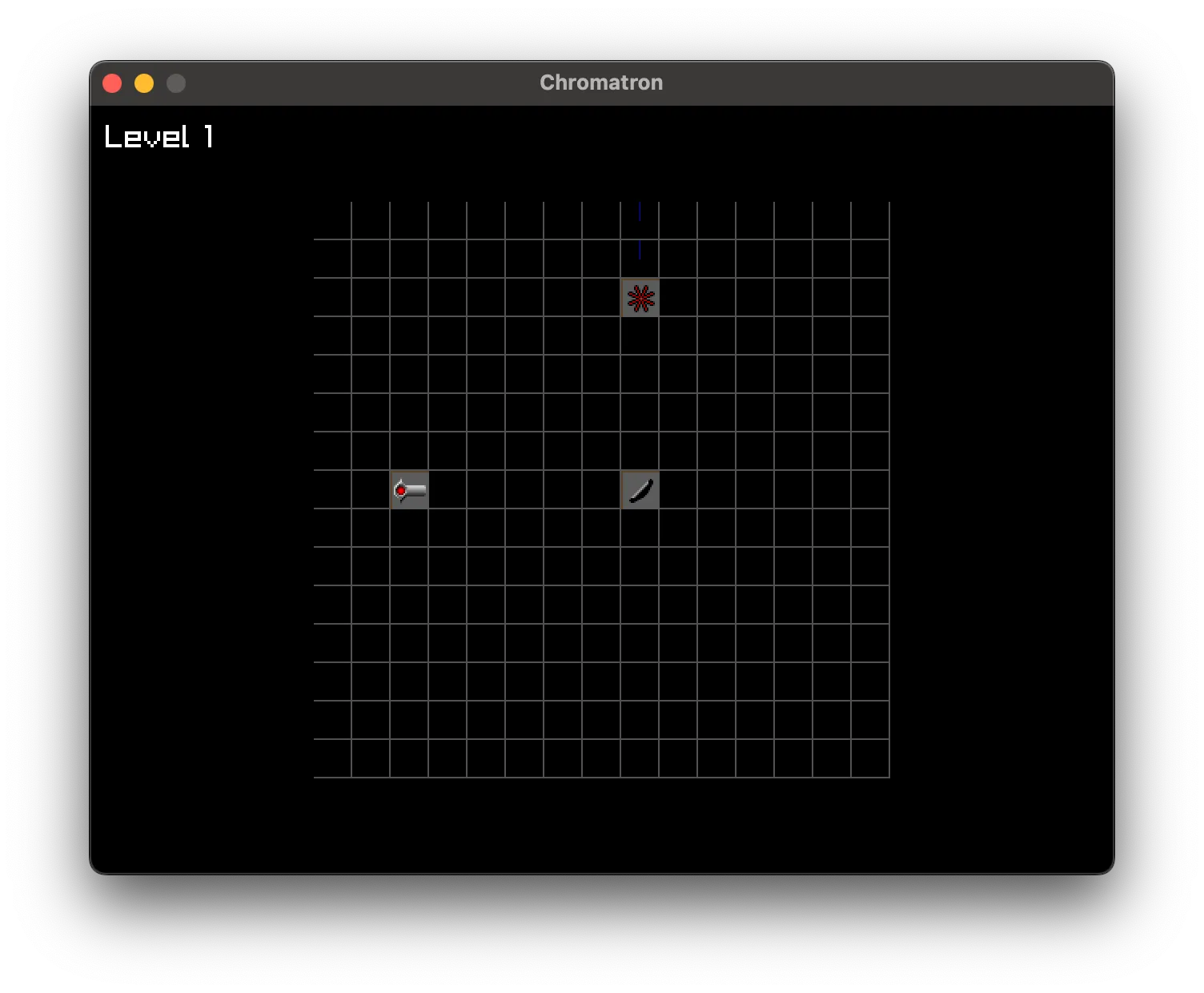Click the red starburst target
Viewport: 1204px width, 993px height.
tap(640, 298)
